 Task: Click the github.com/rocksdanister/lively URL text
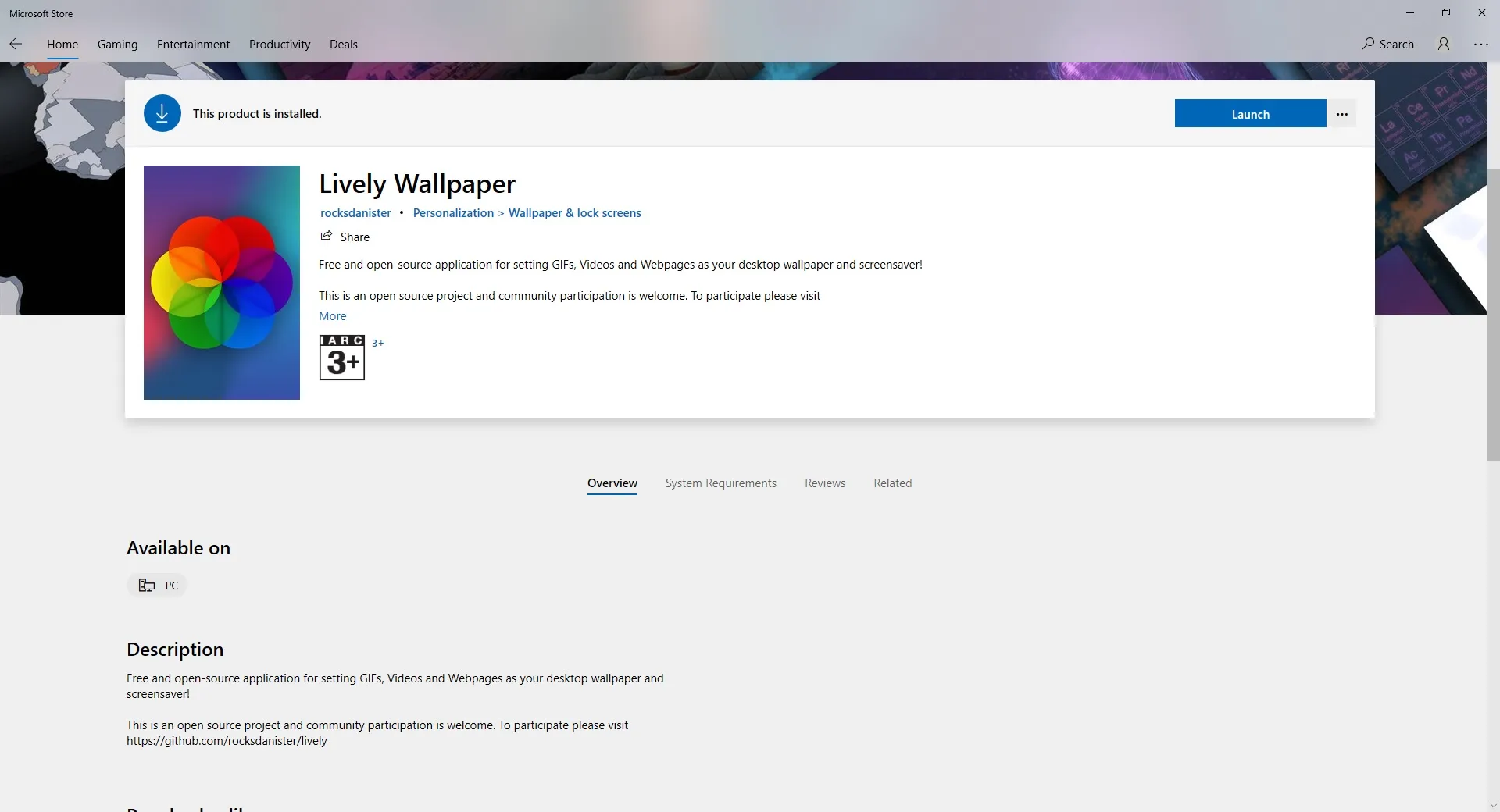[227, 741]
